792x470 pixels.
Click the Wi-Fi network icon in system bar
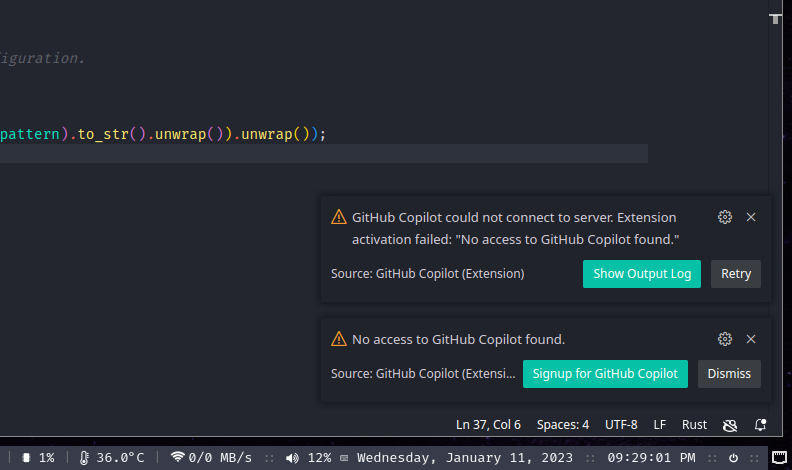177,457
